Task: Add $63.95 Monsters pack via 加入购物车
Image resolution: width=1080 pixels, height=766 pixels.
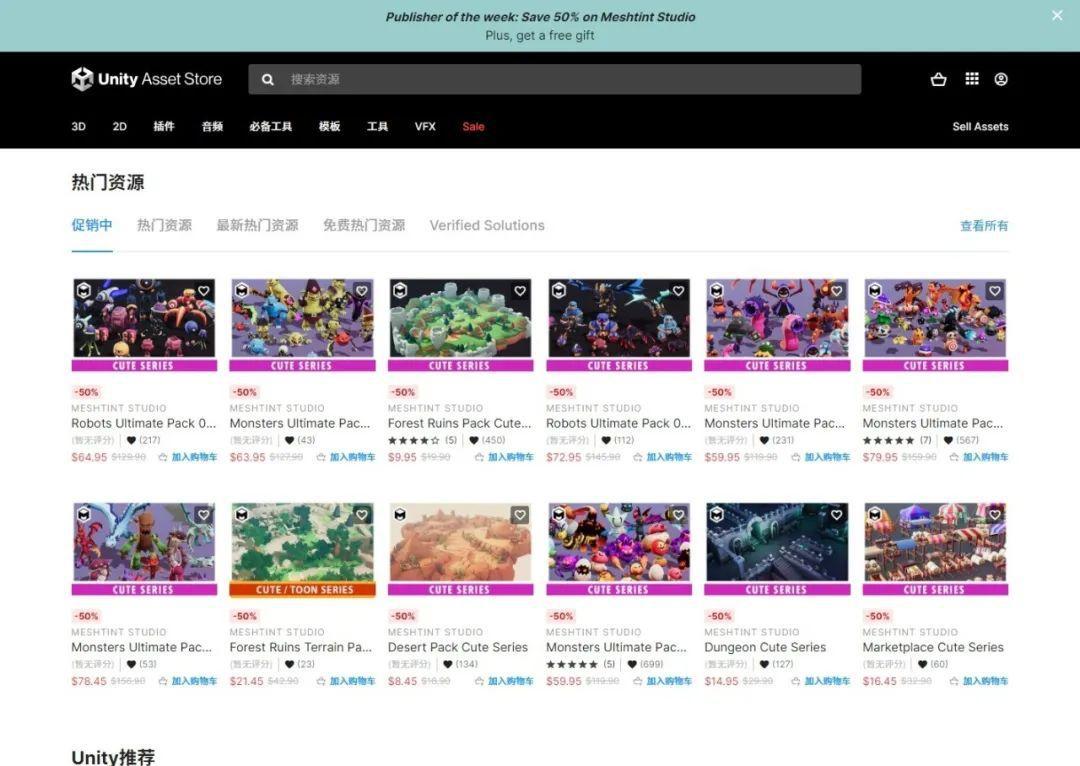Action: (x=353, y=457)
